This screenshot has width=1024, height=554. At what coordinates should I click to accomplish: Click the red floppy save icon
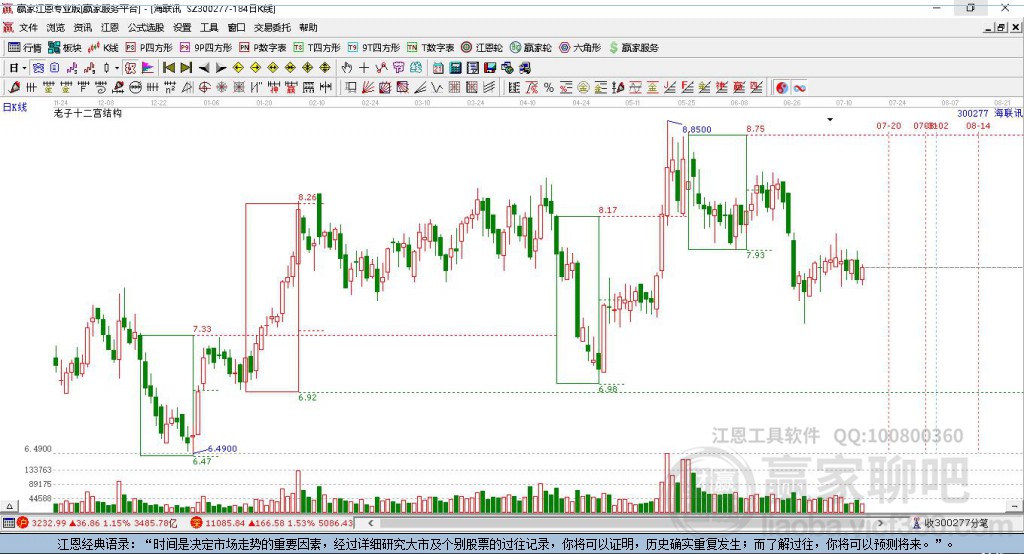(490, 68)
